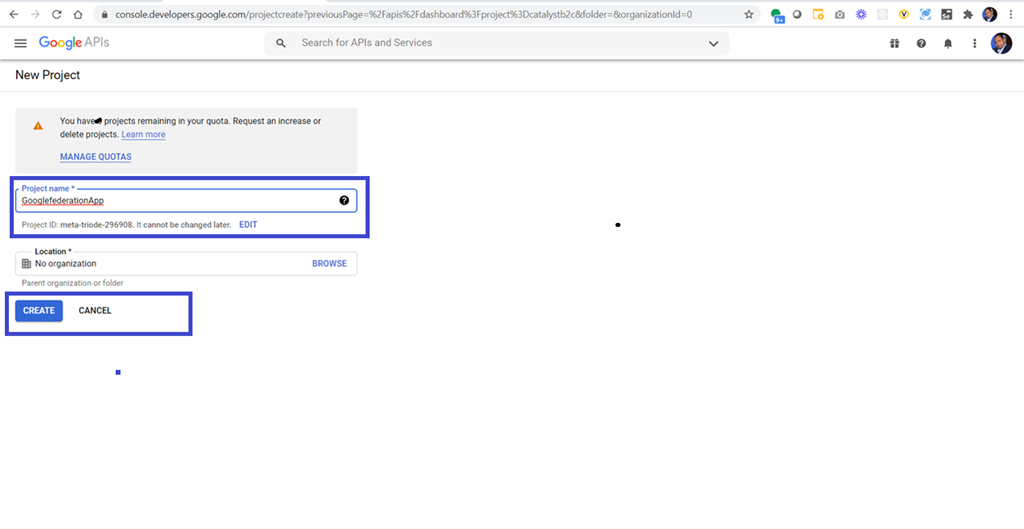Click the Create button
1024x529 pixels.
[x=39, y=311]
